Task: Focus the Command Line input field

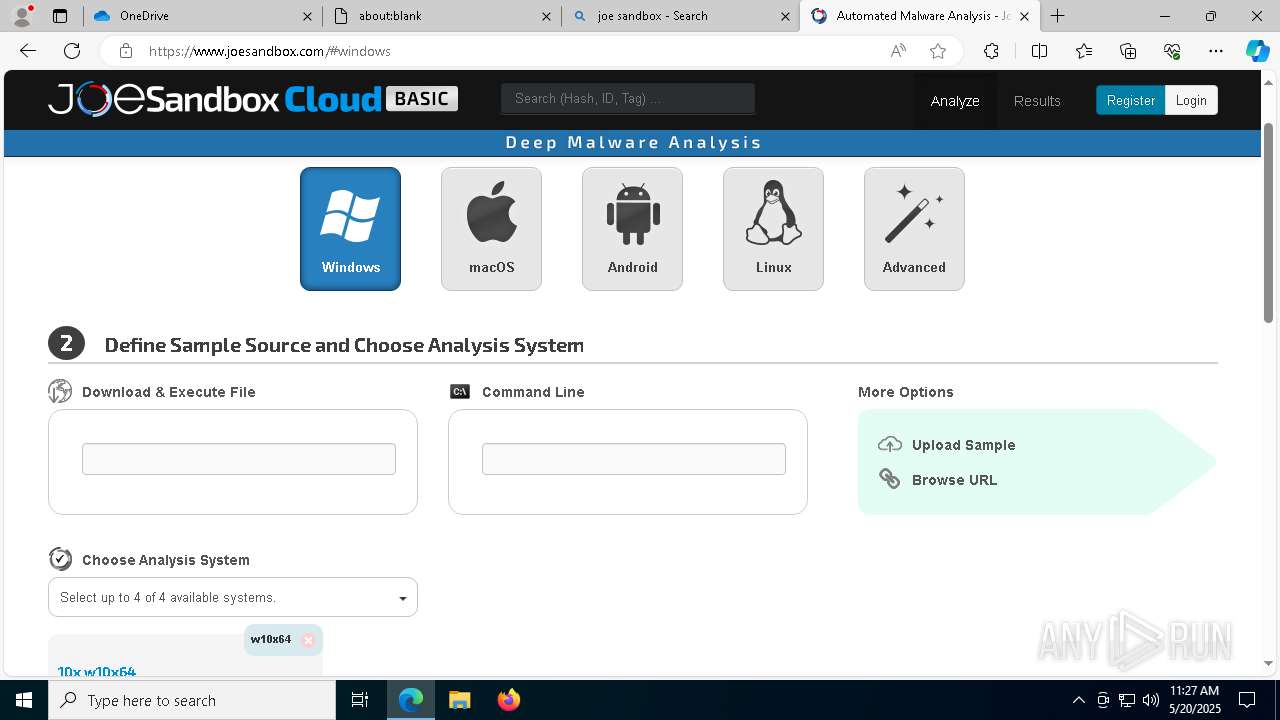Action: click(634, 459)
